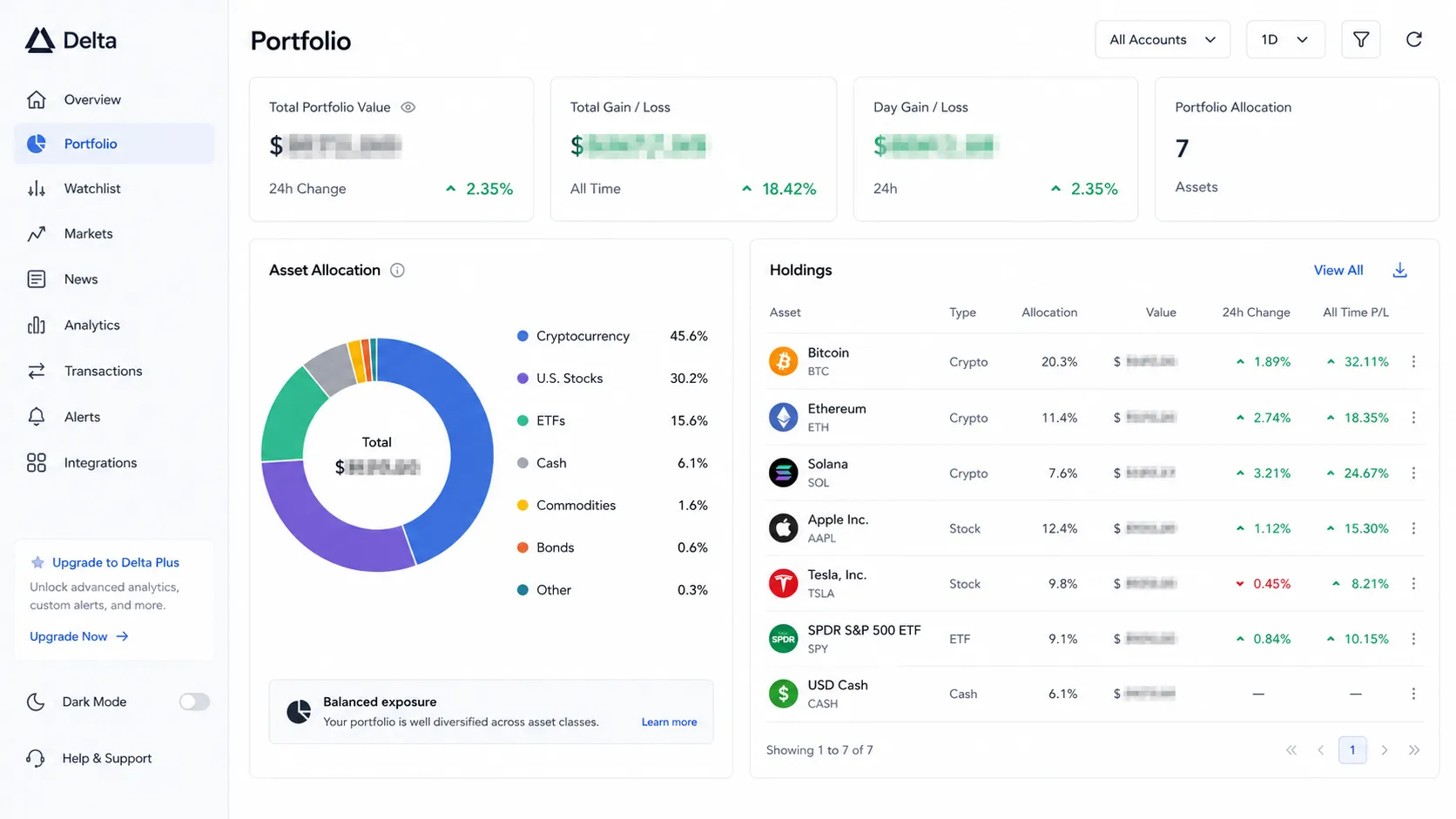Open Markets in the sidebar

tap(114, 234)
